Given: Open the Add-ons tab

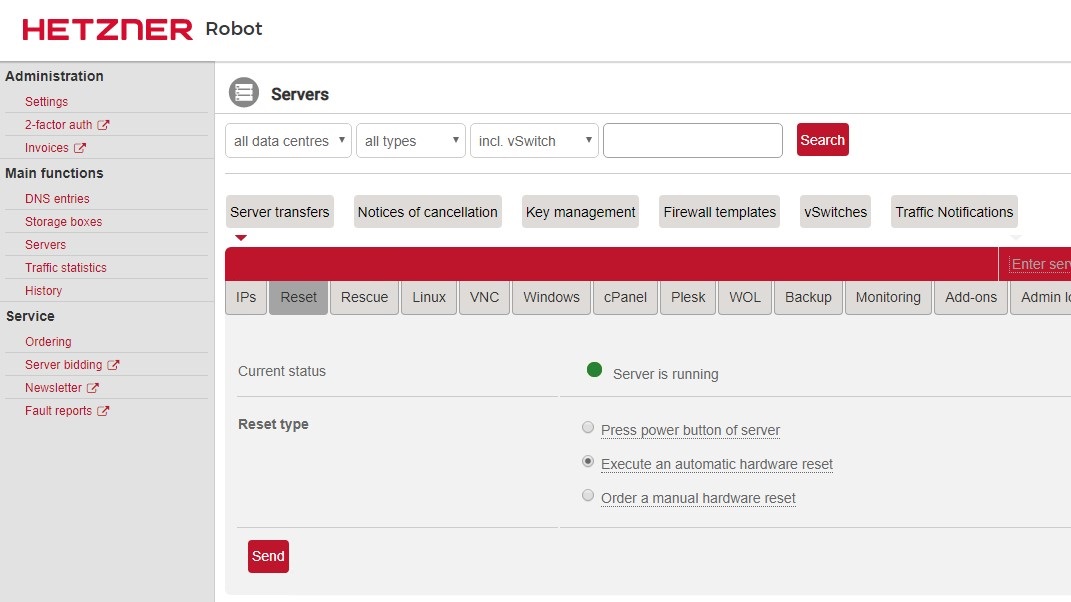Looking at the screenshot, I should pos(971,298).
